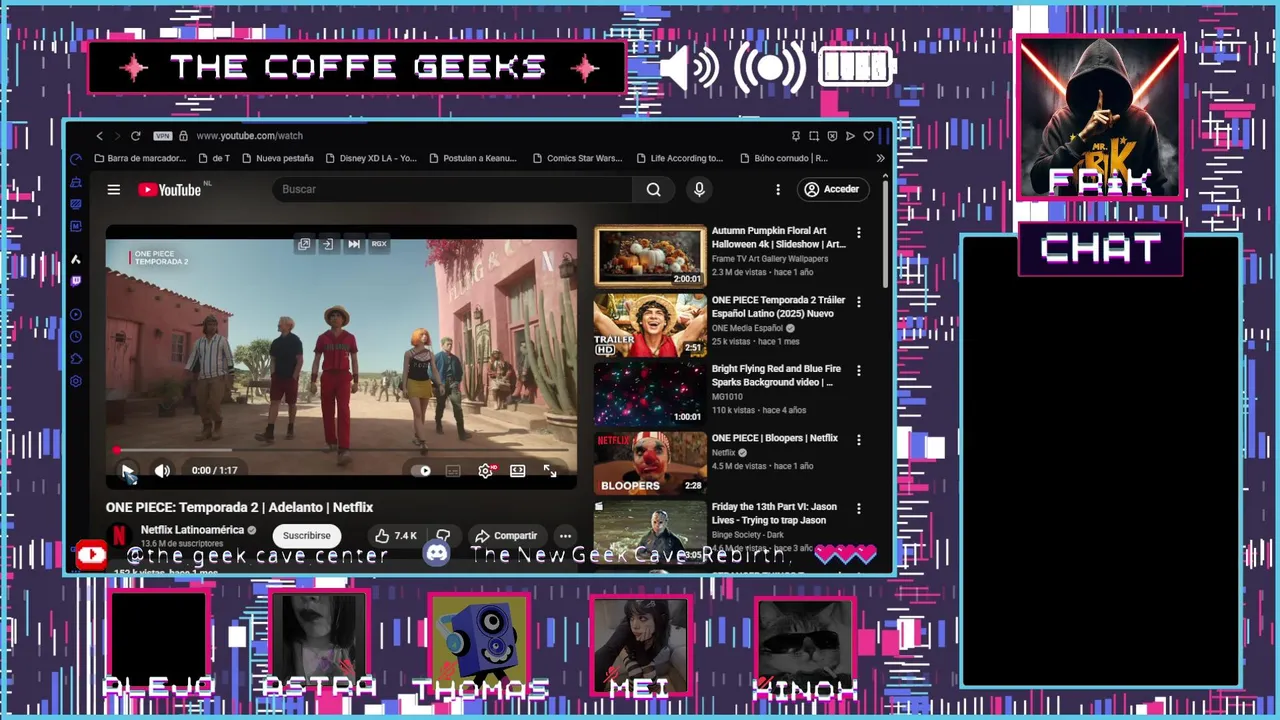Toggle the RGX video enhancement button

[x=379, y=244]
